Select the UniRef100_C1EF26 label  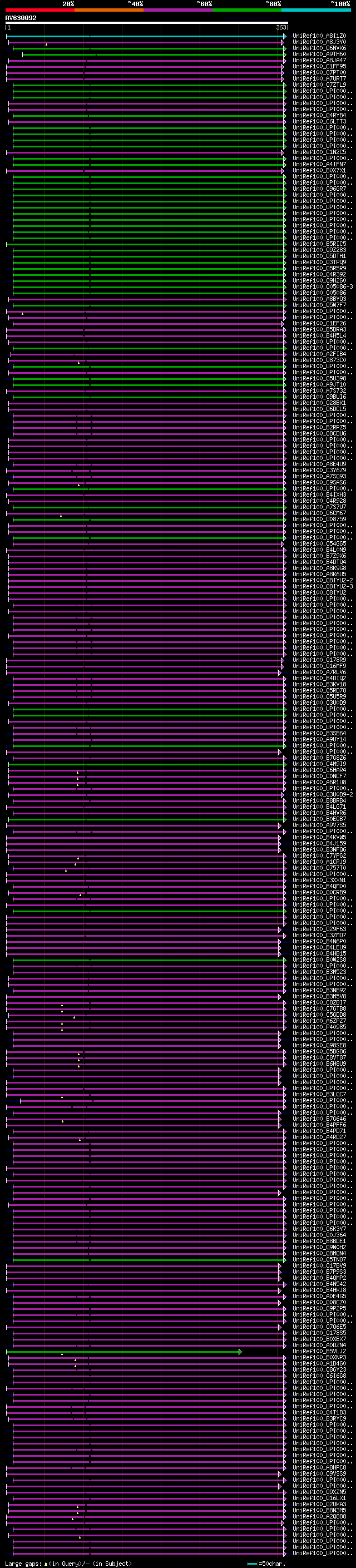pyautogui.click(x=319, y=323)
